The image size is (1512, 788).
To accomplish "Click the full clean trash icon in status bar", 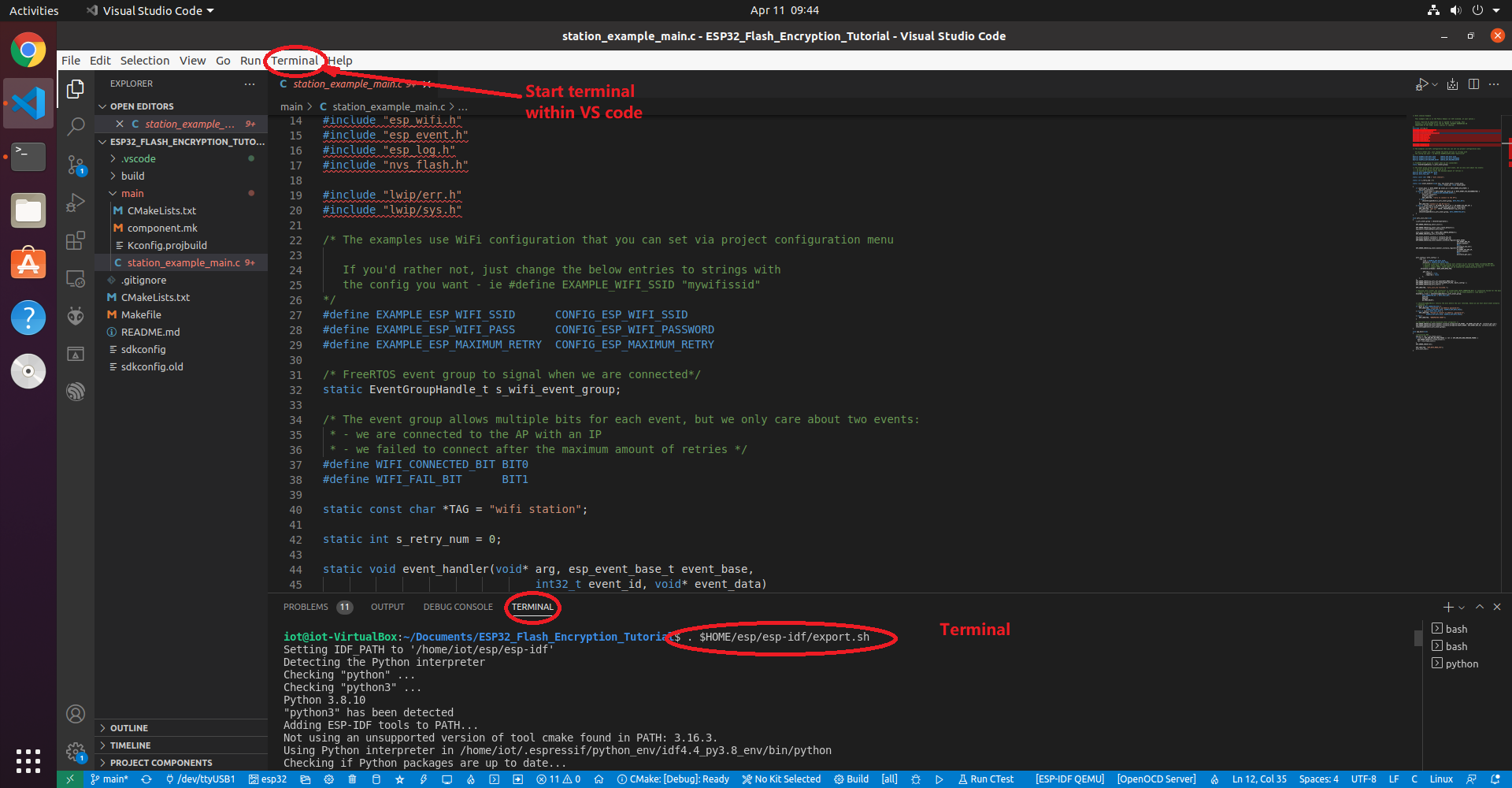I will click(x=352, y=779).
